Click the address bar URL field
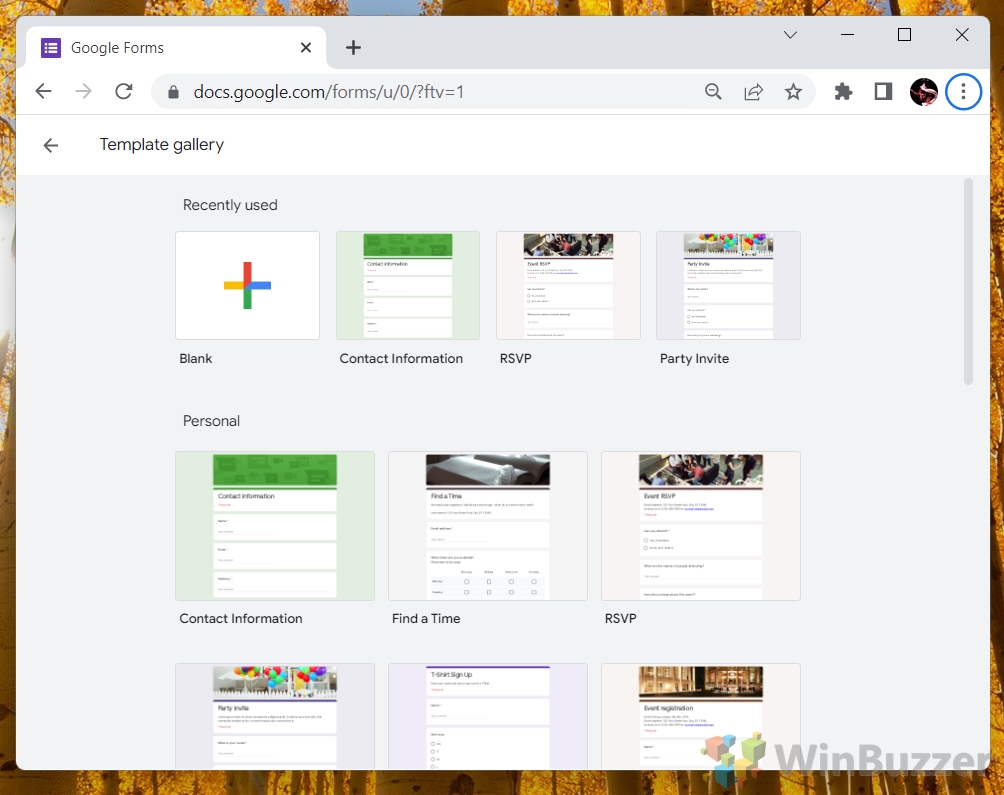This screenshot has width=1004, height=795. click(x=400, y=91)
